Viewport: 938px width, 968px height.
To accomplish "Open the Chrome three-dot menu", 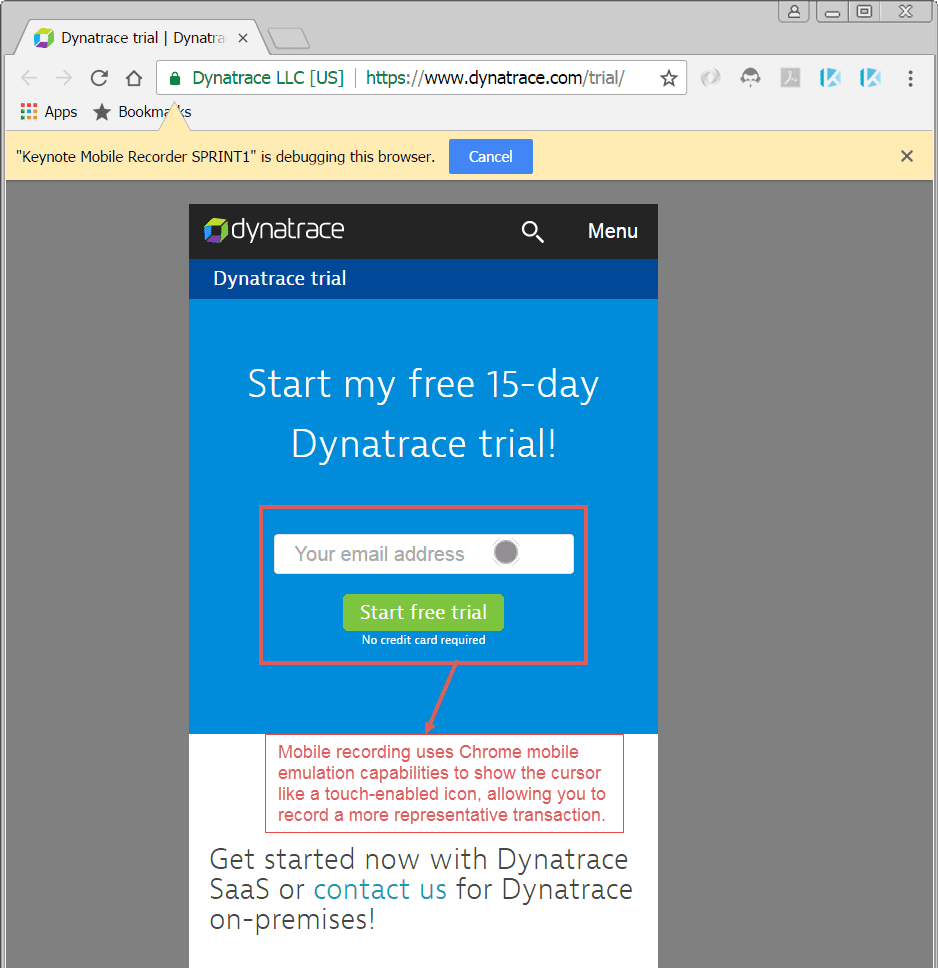I will click(x=910, y=78).
